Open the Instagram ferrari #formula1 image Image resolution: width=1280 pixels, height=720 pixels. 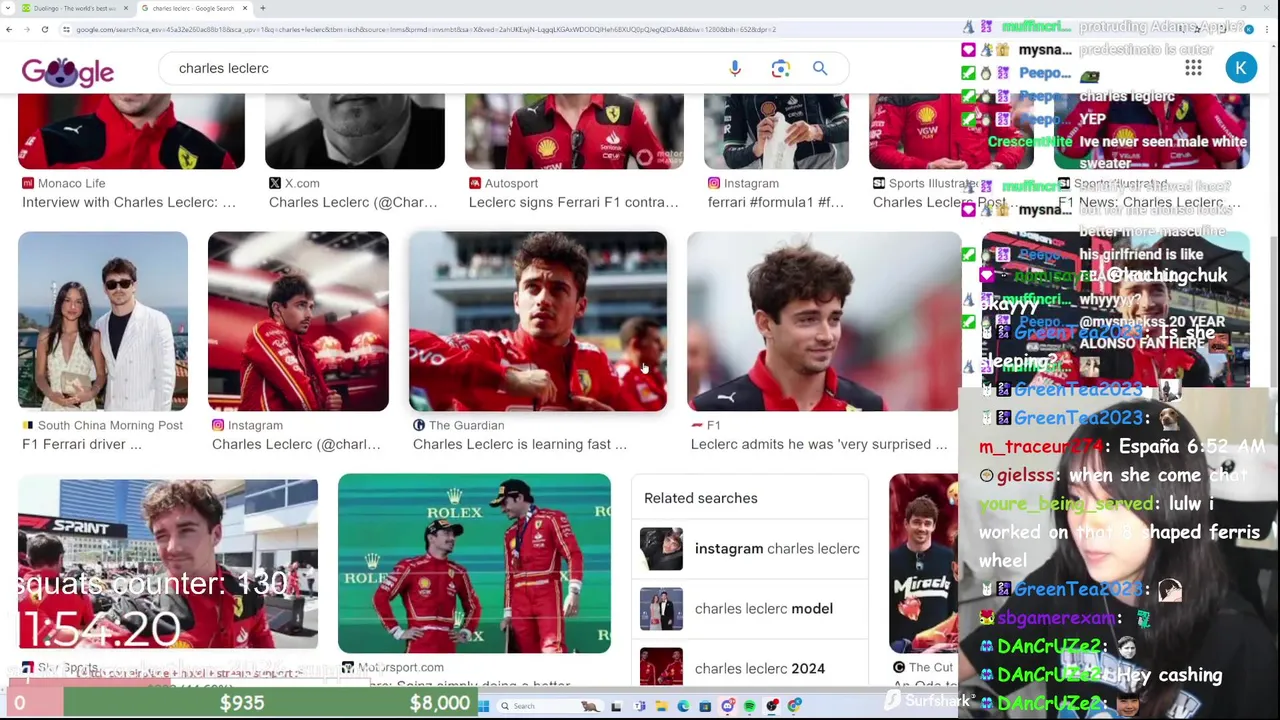[776, 131]
